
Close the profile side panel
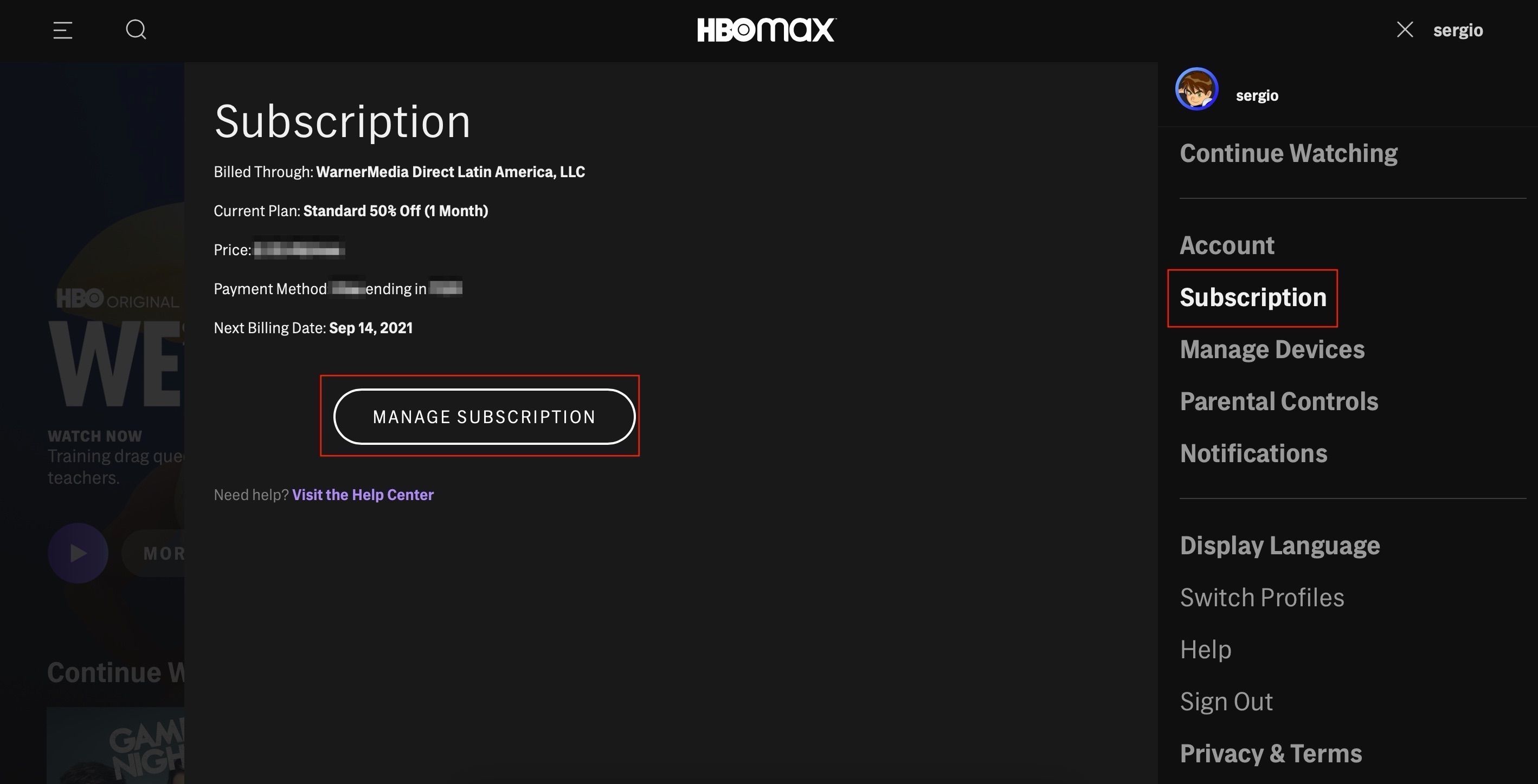1405,29
